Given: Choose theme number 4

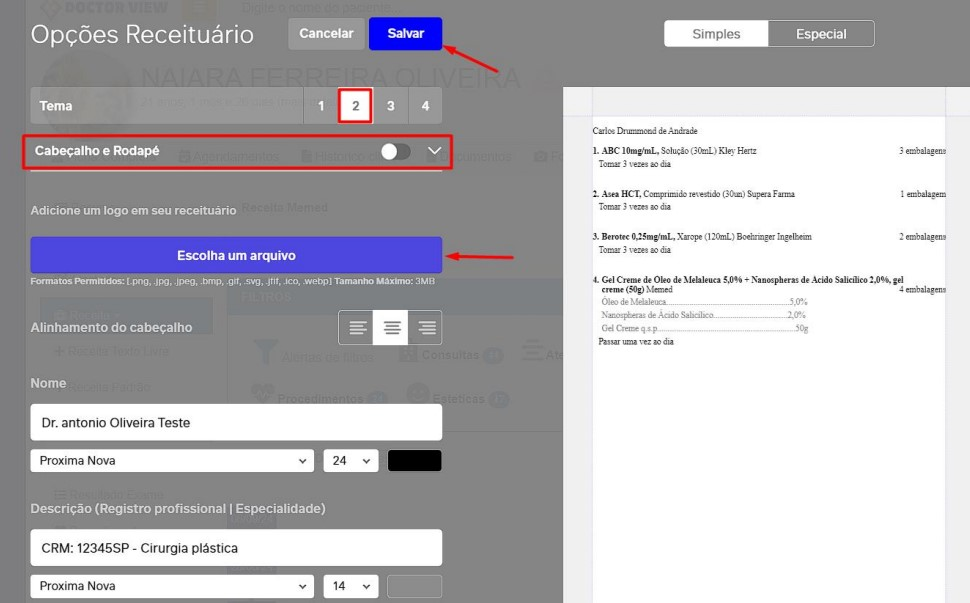Looking at the screenshot, I should (425, 105).
